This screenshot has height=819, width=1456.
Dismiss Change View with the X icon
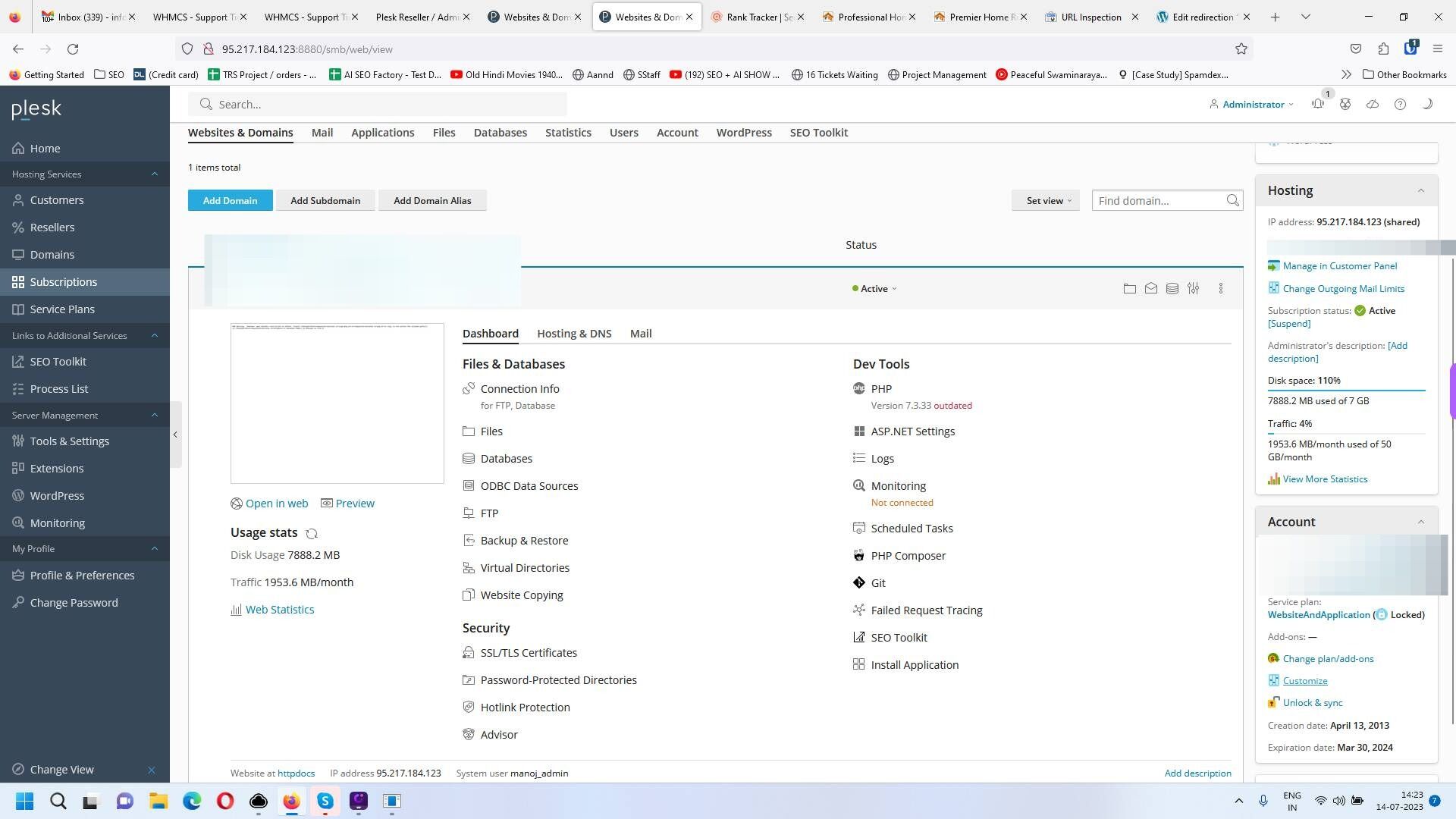pyautogui.click(x=151, y=770)
